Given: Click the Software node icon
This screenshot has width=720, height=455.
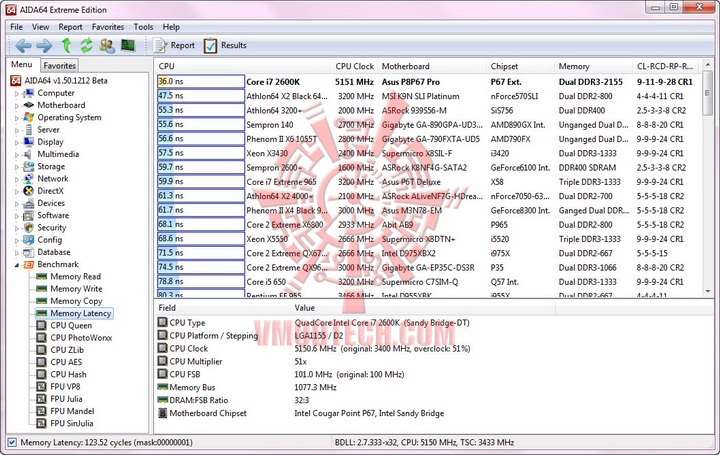Looking at the screenshot, I should [x=29, y=215].
